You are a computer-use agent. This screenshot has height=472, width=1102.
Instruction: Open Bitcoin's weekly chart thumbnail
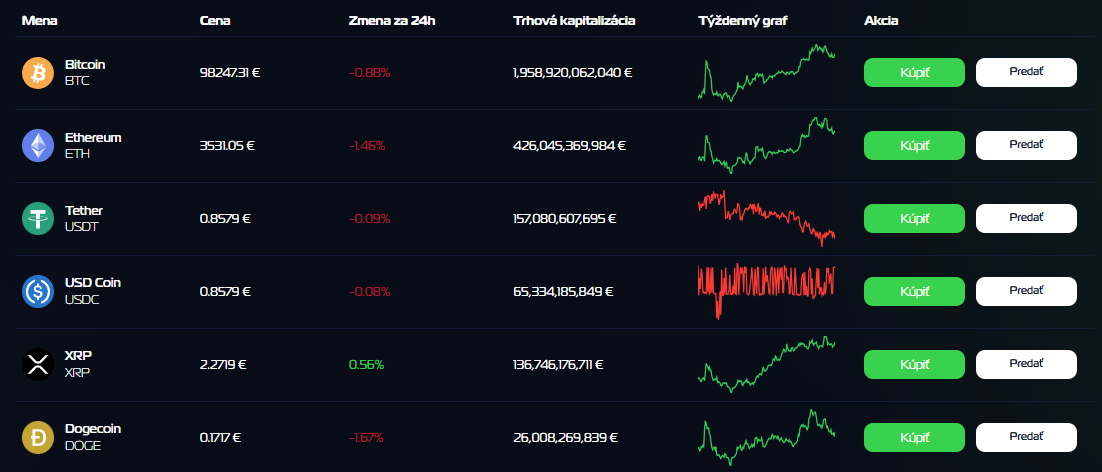click(766, 73)
